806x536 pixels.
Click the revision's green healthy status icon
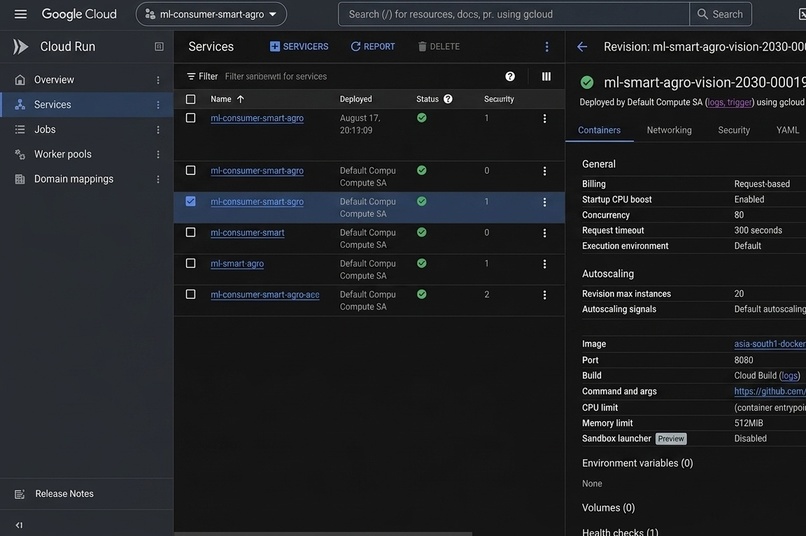[587, 82]
